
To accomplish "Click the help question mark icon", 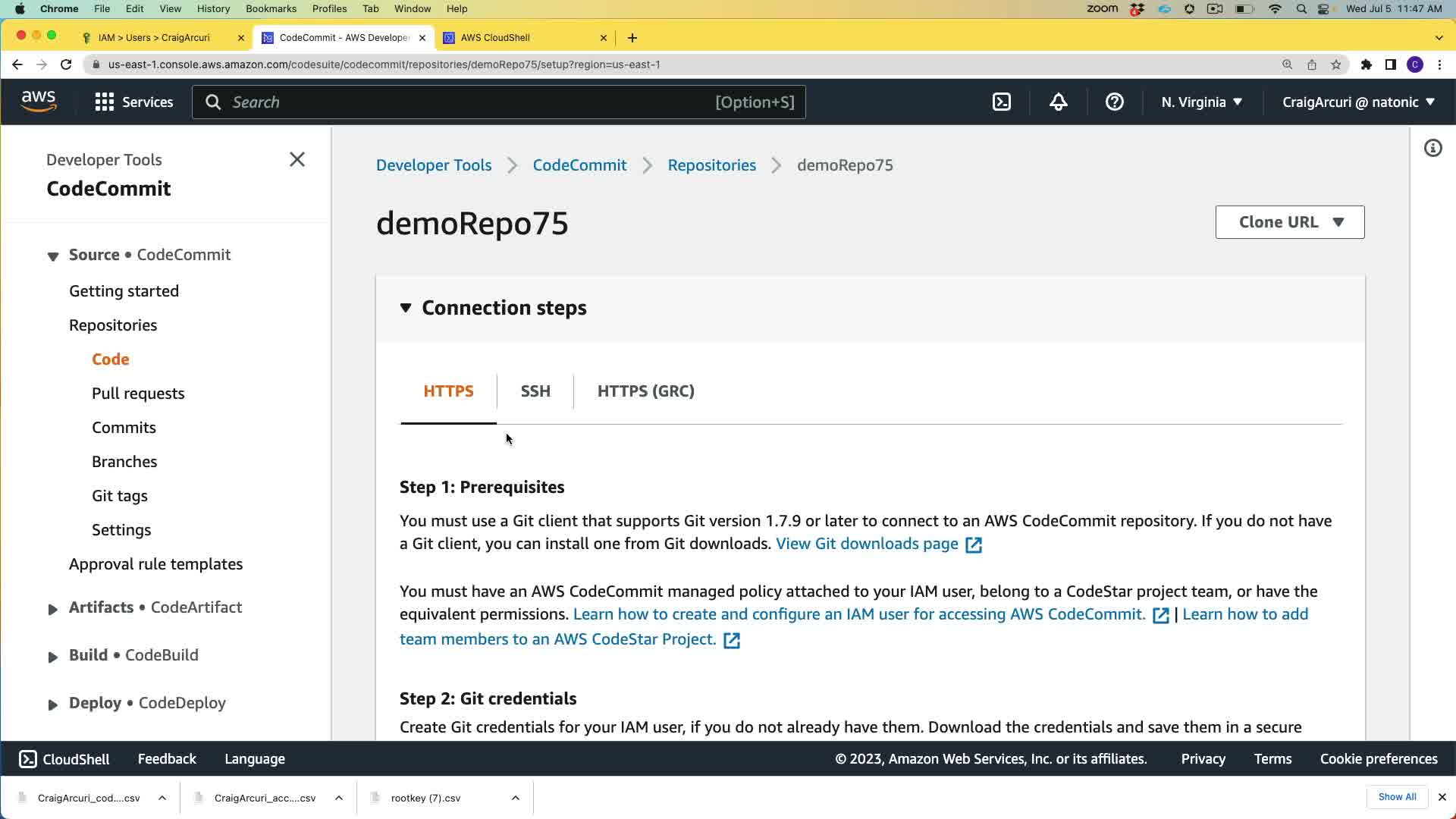I will click(x=1114, y=102).
